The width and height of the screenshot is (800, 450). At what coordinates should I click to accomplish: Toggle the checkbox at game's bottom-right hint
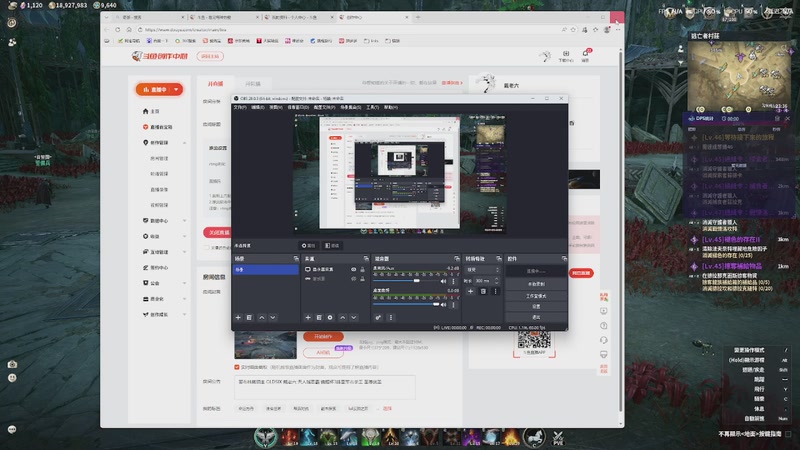point(789,434)
